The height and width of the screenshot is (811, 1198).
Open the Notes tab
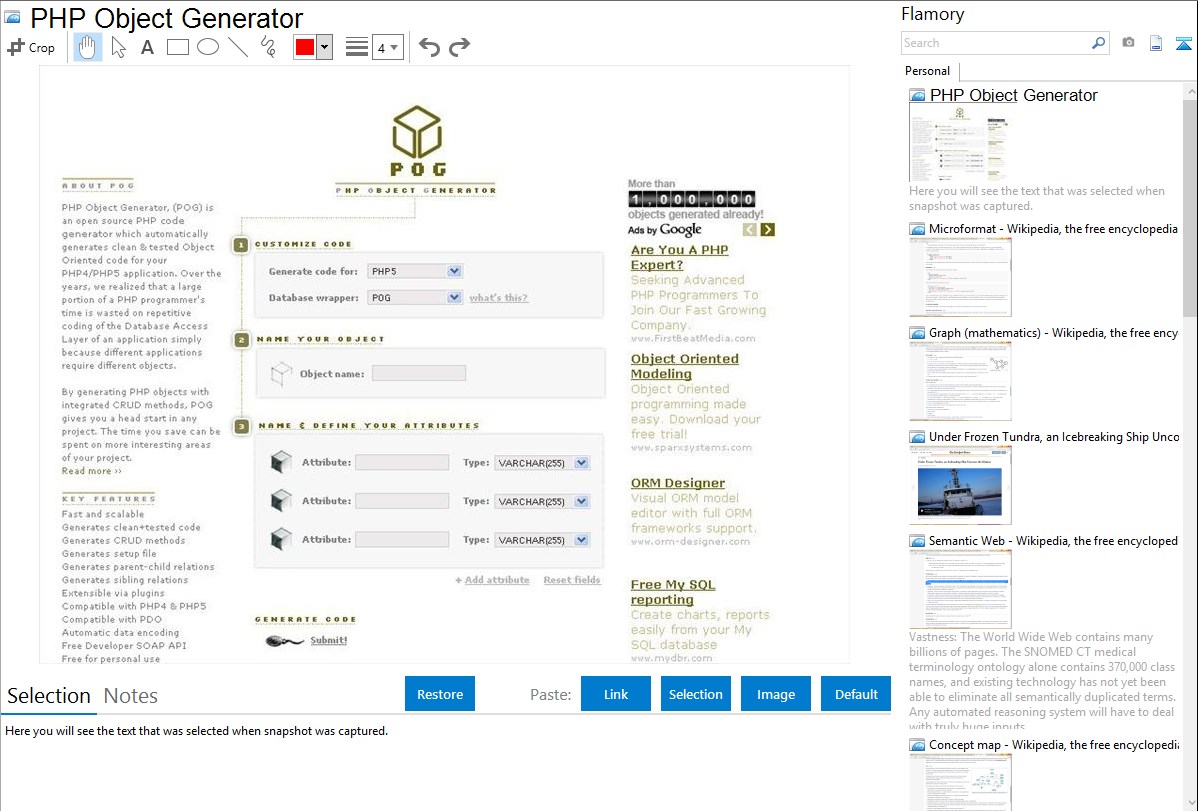coord(131,696)
